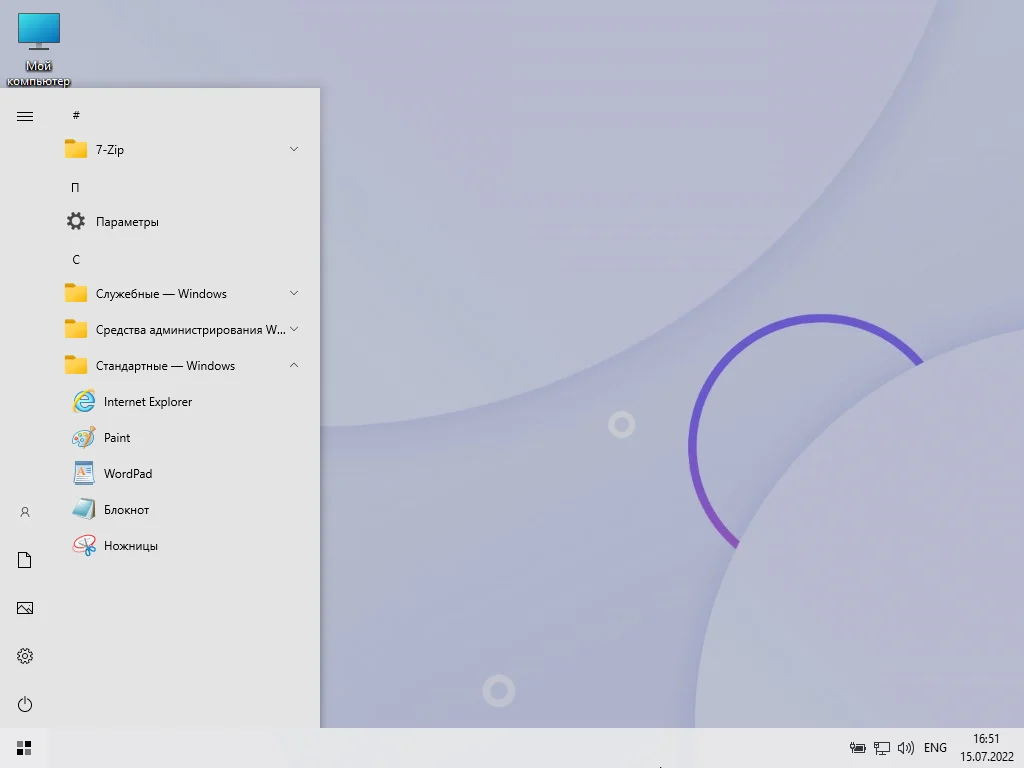
Task: Collapse Стандартные — Windows chevron
Action: pos(294,365)
